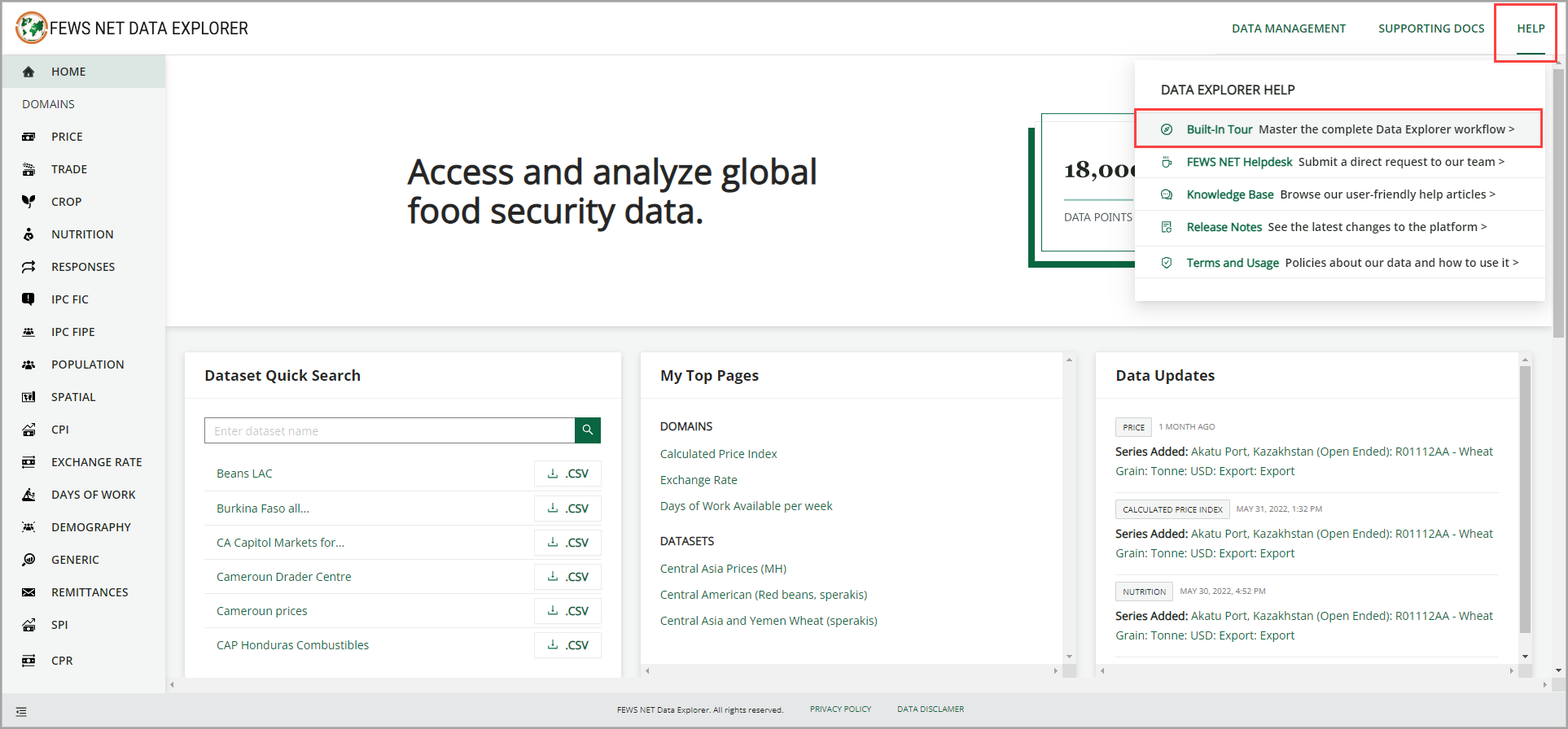Open the Price domain icon in sidebar
The image size is (1568, 729).
tap(28, 137)
